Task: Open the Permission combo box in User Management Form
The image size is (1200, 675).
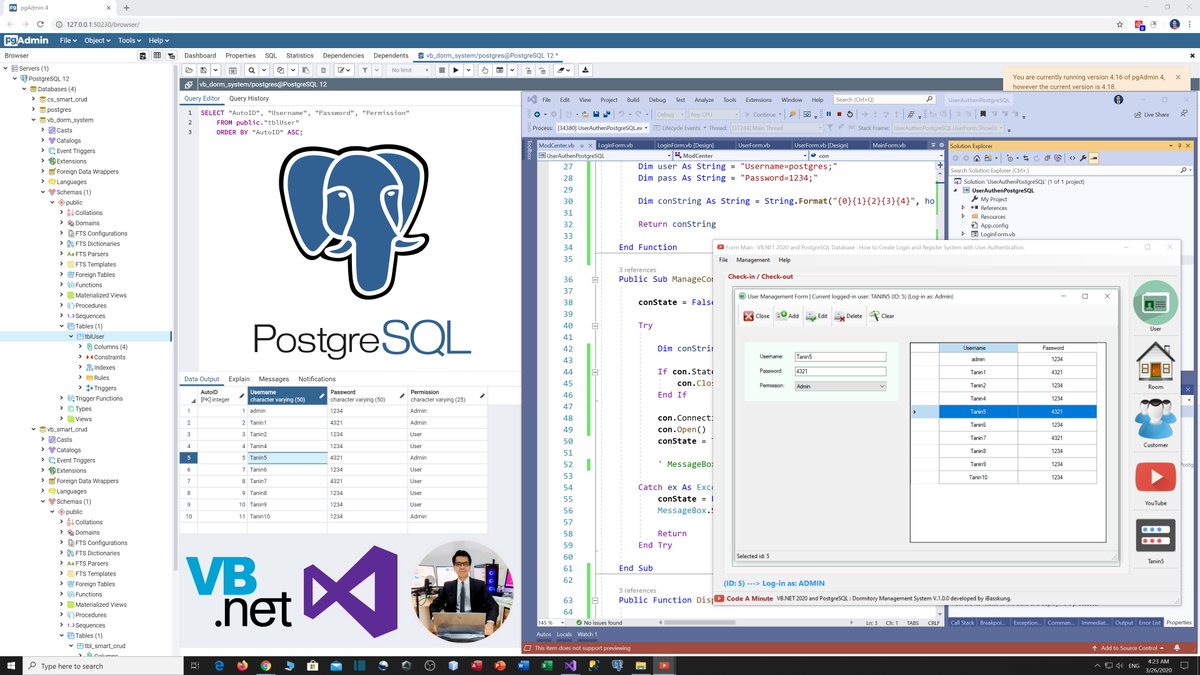Action: pos(841,386)
